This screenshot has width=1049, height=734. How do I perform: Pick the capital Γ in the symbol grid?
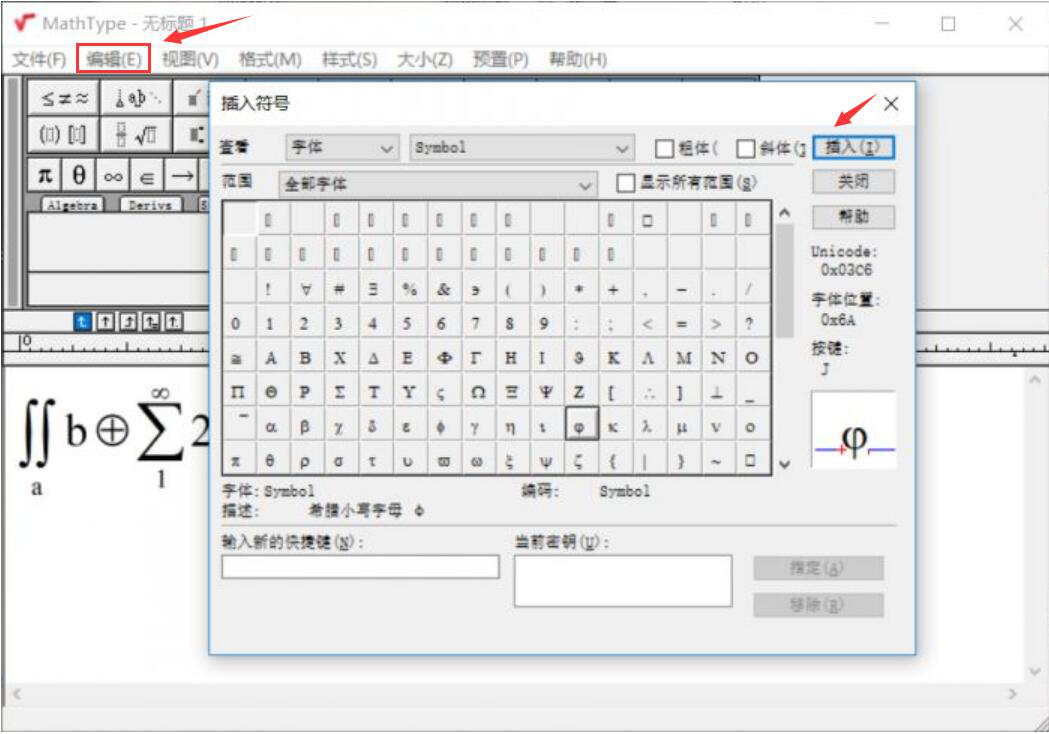point(476,358)
